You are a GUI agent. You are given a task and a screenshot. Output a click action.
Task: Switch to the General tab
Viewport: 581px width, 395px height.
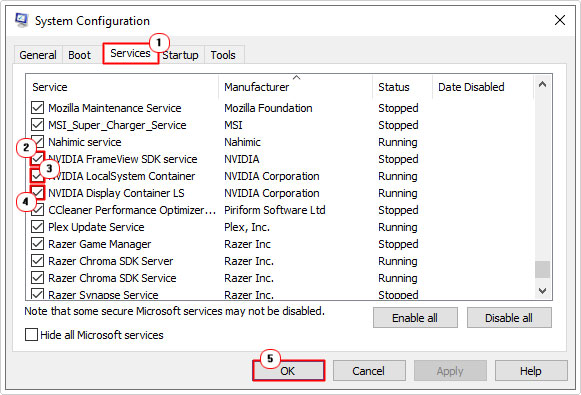coord(38,55)
